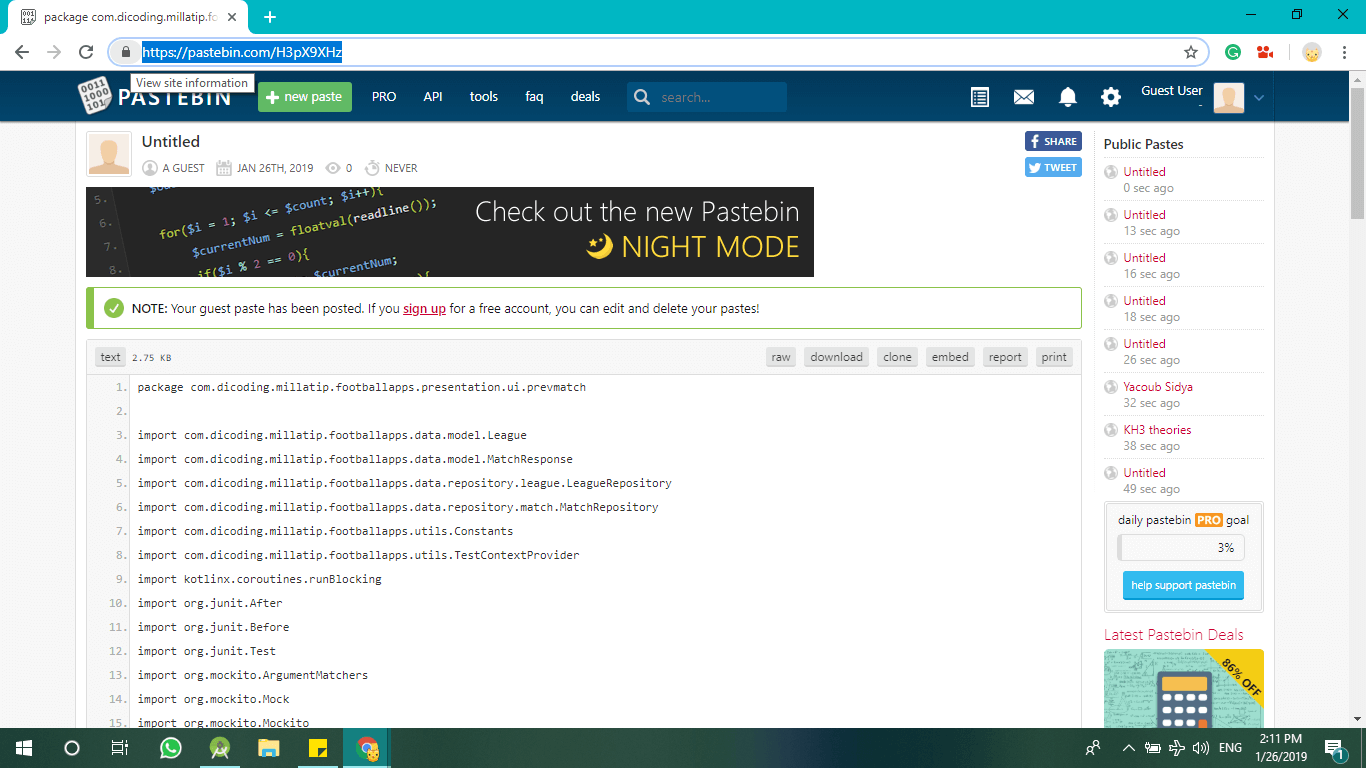Click the lock site information icon
The height and width of the screenshot is (768, 1366).
click(126, 52)
